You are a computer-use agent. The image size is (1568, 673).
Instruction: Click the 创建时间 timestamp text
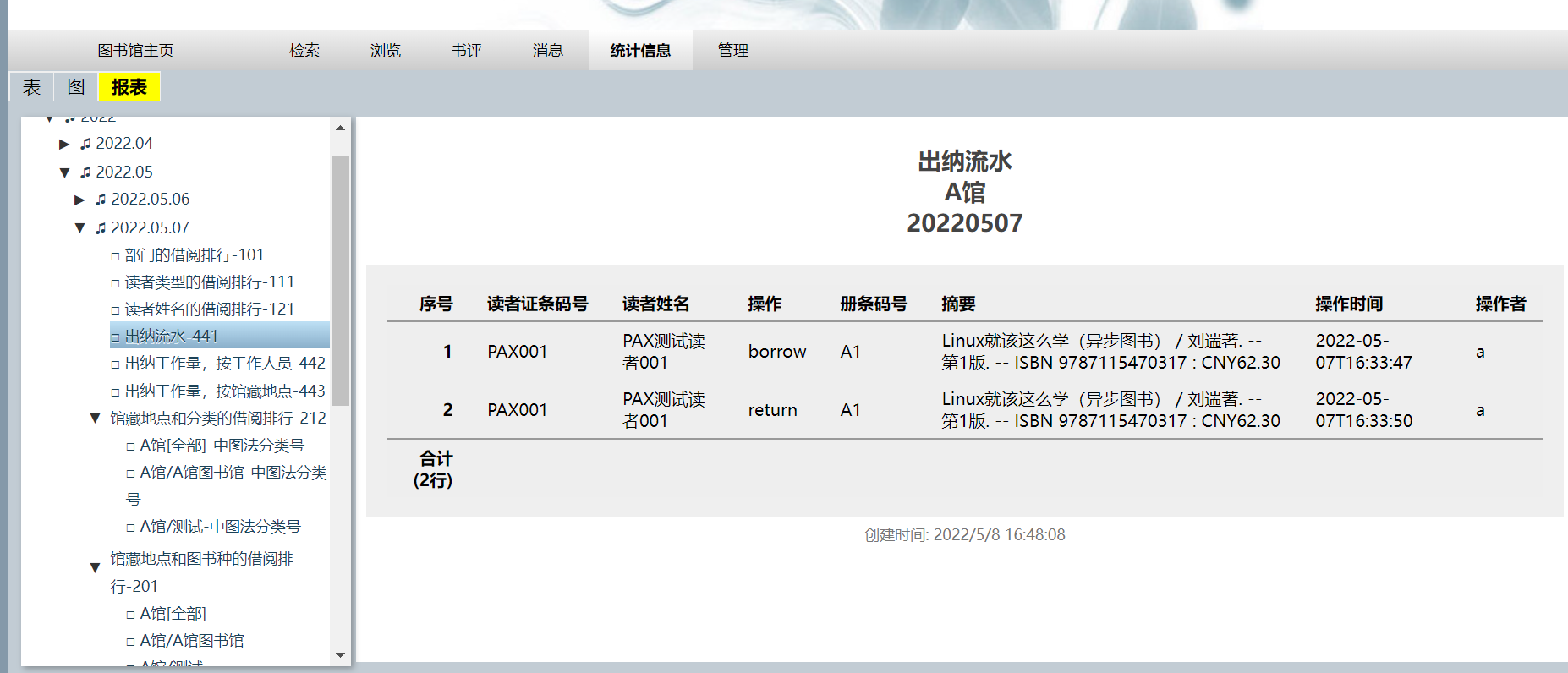965,535
